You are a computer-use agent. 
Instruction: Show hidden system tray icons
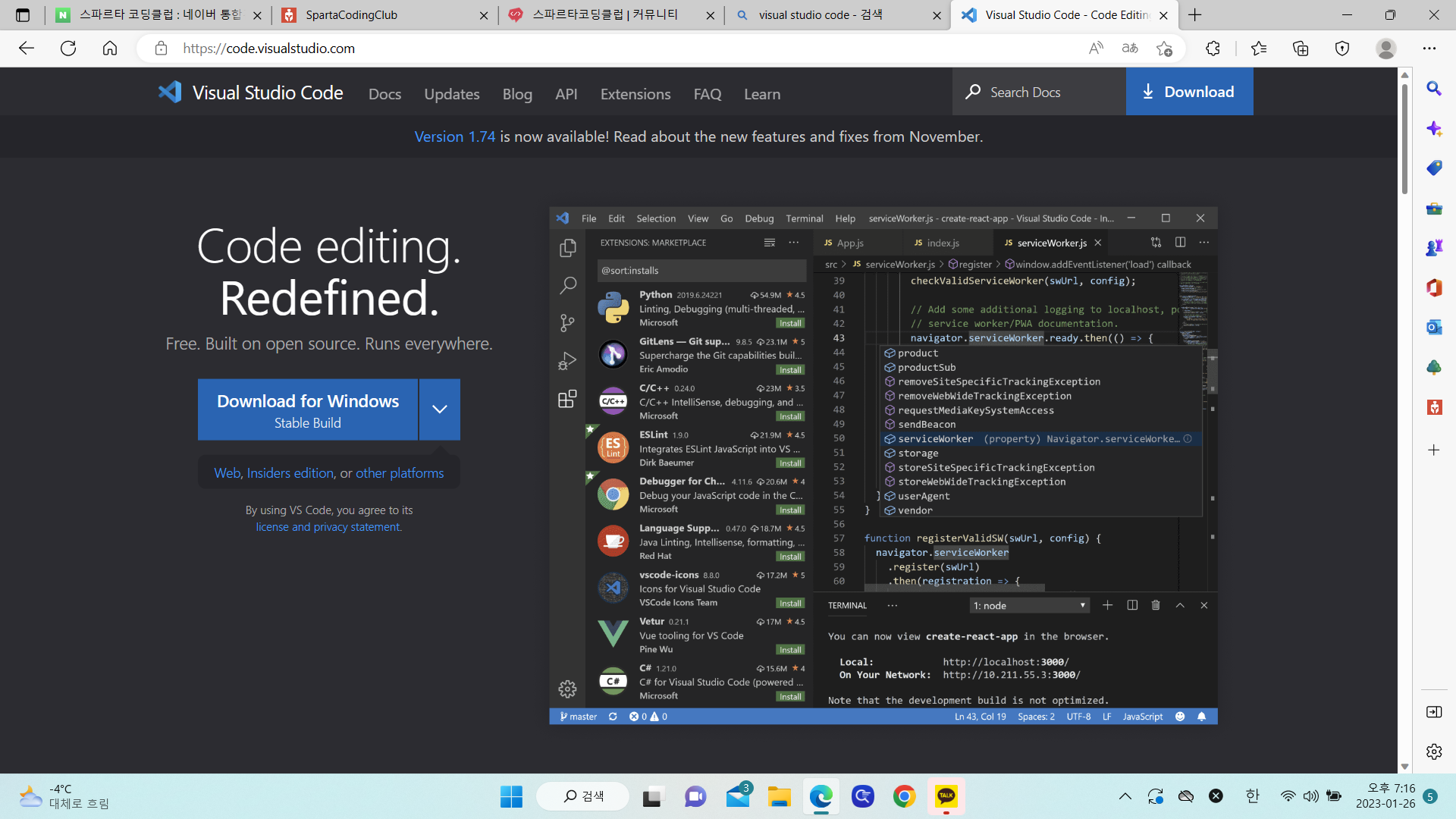(1125, 796)
